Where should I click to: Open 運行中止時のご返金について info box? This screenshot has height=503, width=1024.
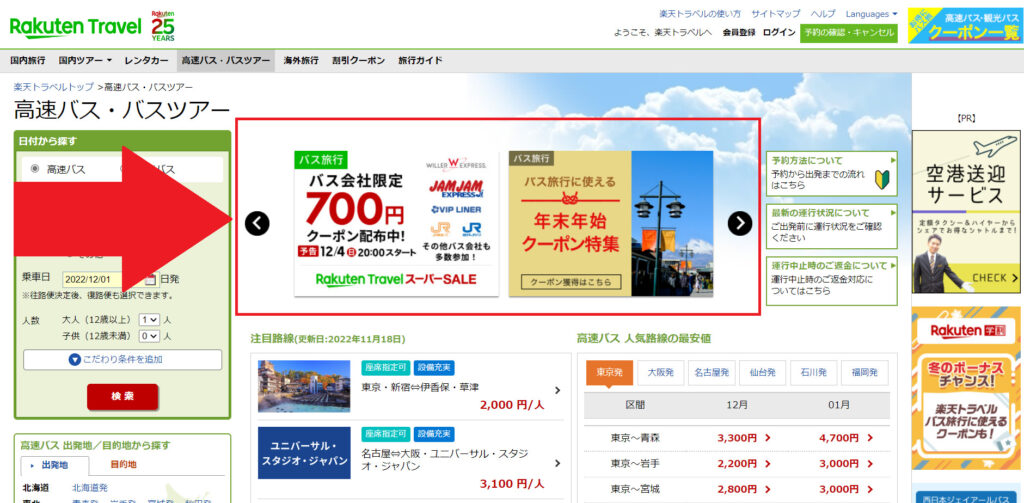point(831,281)
